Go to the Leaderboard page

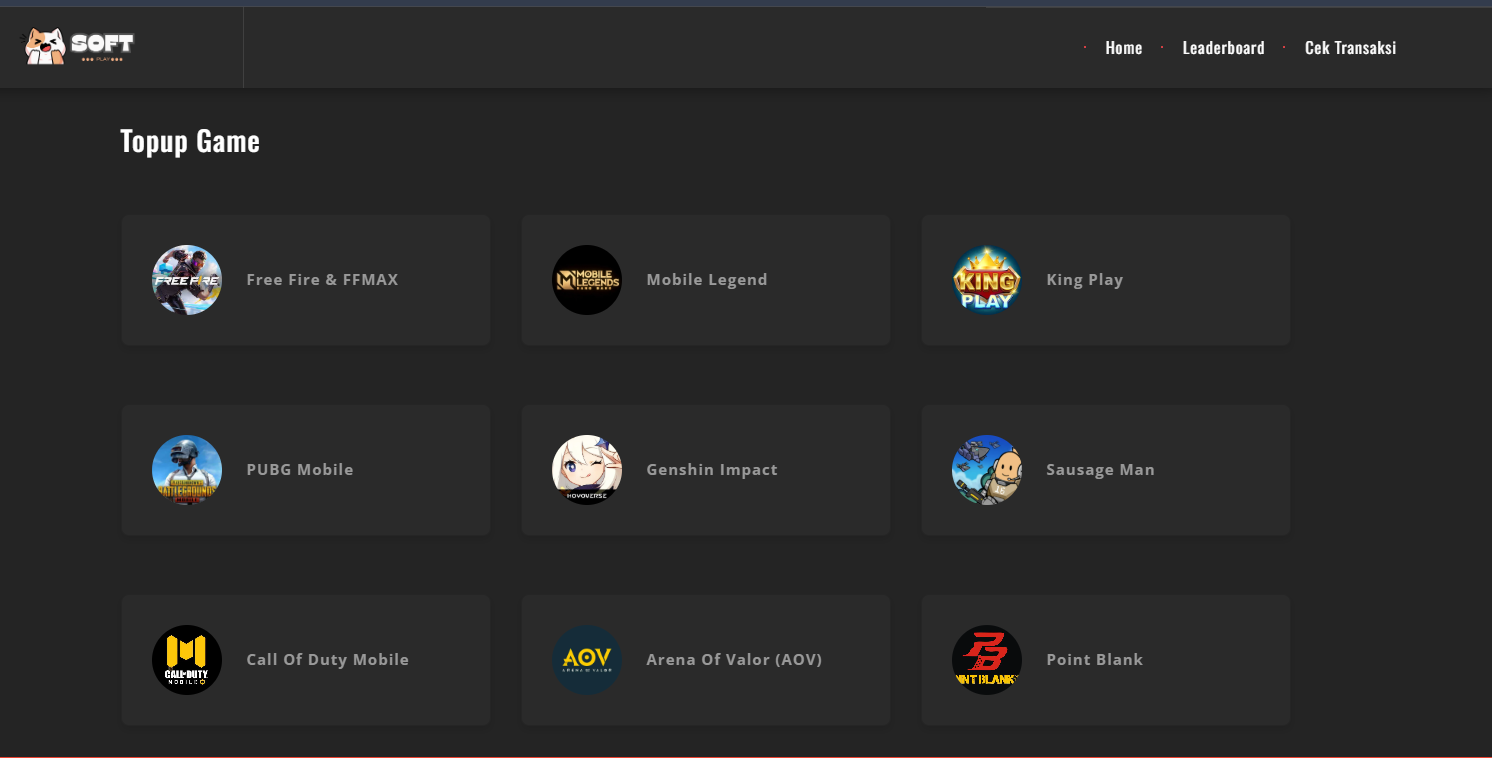click(1223, 47)
